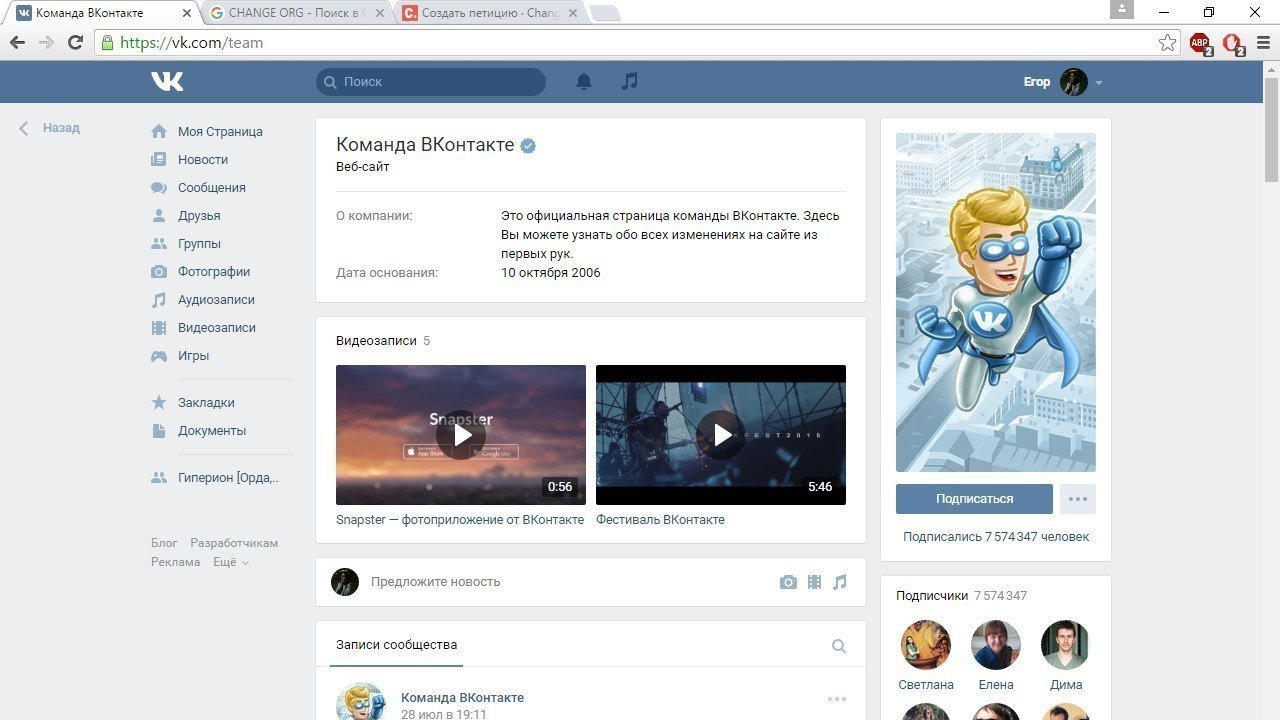Open the Snapster — фотоприложение title link

460,520
